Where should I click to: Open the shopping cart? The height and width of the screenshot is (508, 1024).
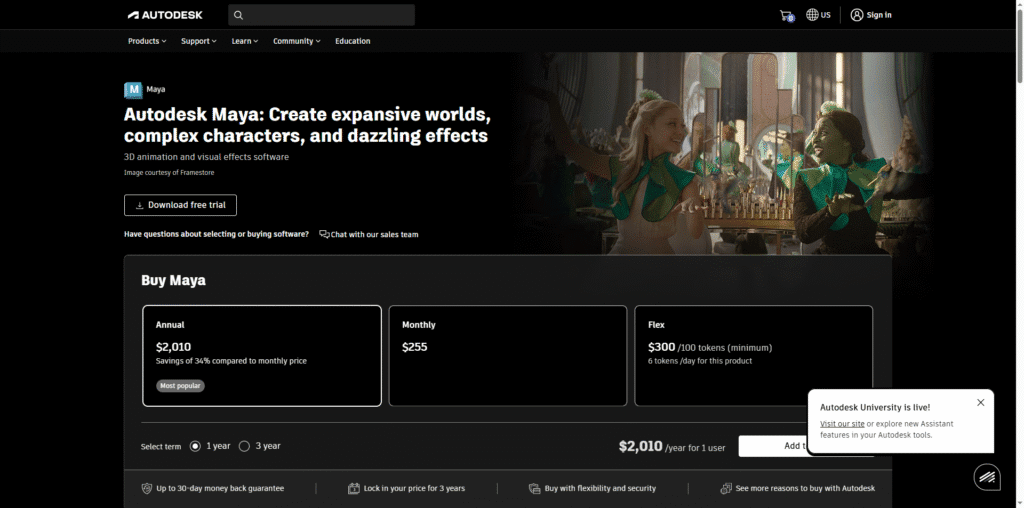[x=786, y=15]
